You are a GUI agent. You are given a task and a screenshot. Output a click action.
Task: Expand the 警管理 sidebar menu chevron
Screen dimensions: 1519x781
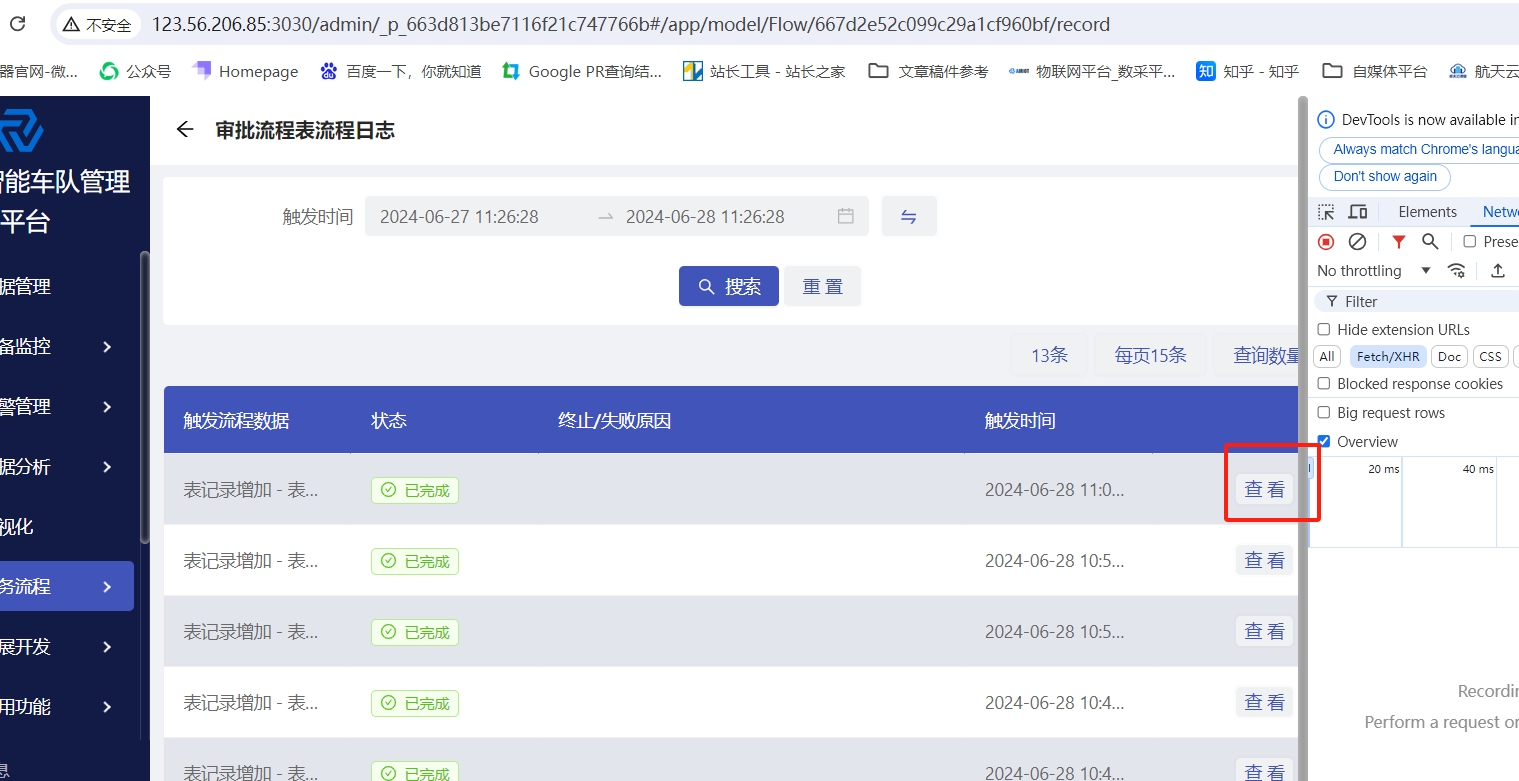pyautogui.click(x=107, y=407)
